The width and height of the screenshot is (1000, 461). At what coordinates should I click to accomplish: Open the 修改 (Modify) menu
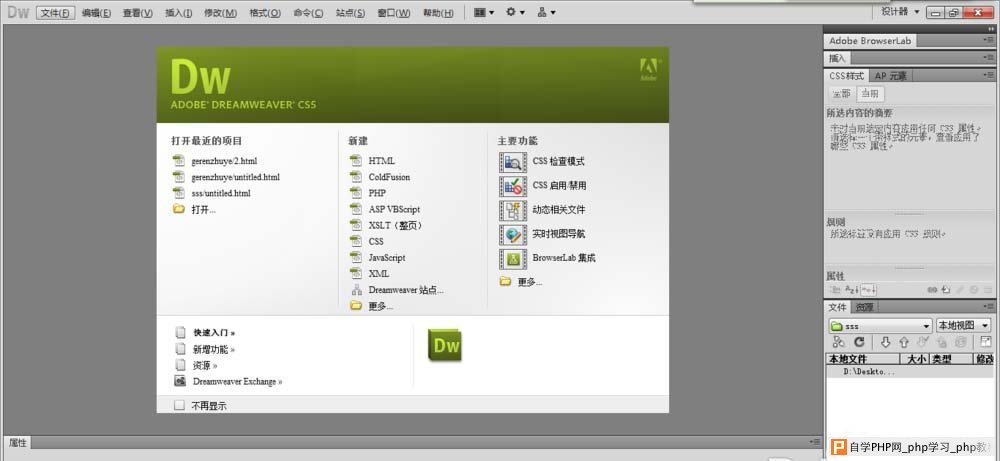[220, 12]
